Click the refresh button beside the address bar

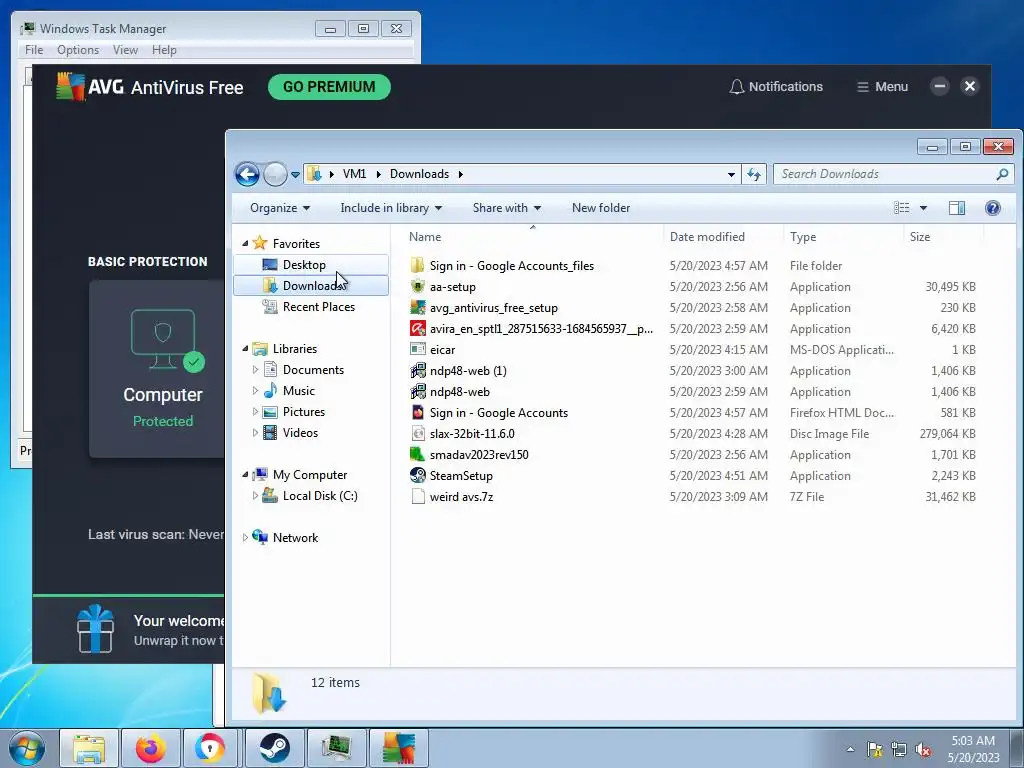[754, 174]
